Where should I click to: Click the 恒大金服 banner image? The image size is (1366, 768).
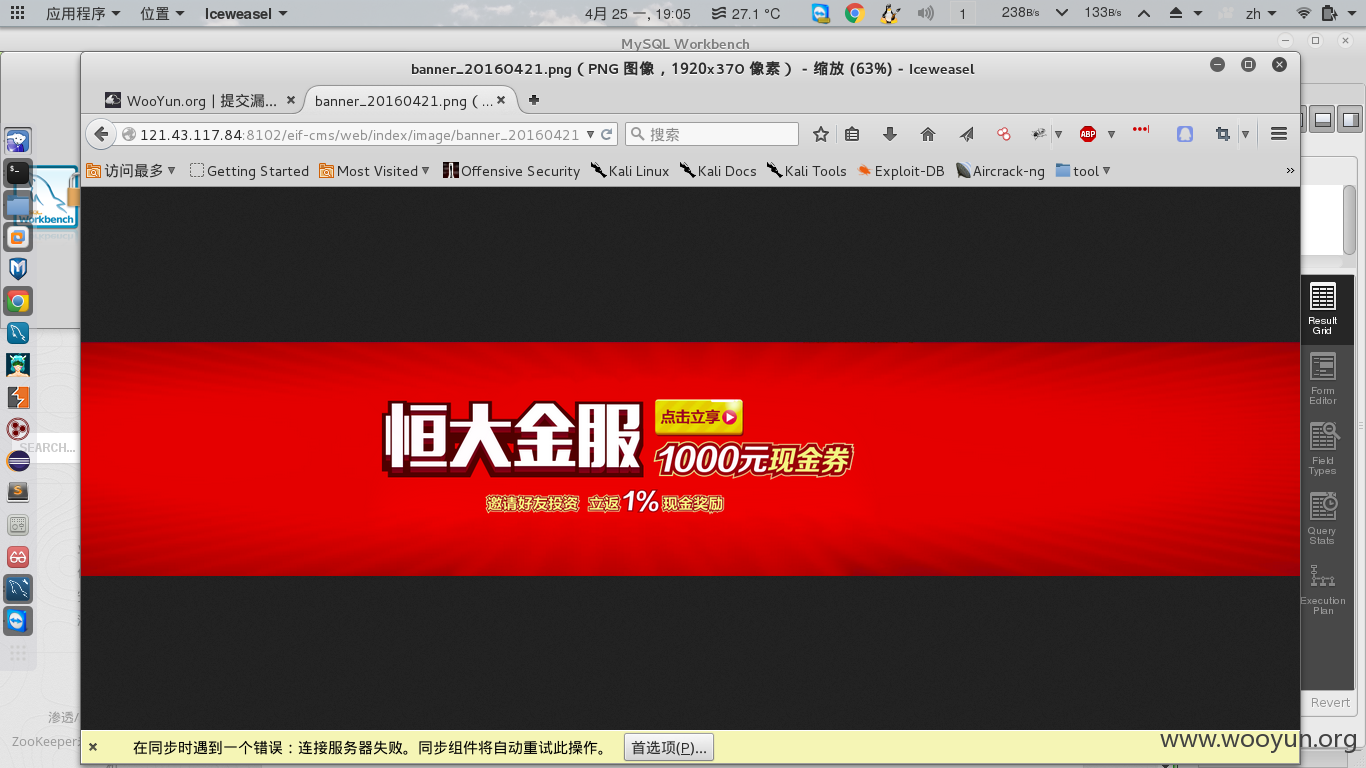[690, 458]
